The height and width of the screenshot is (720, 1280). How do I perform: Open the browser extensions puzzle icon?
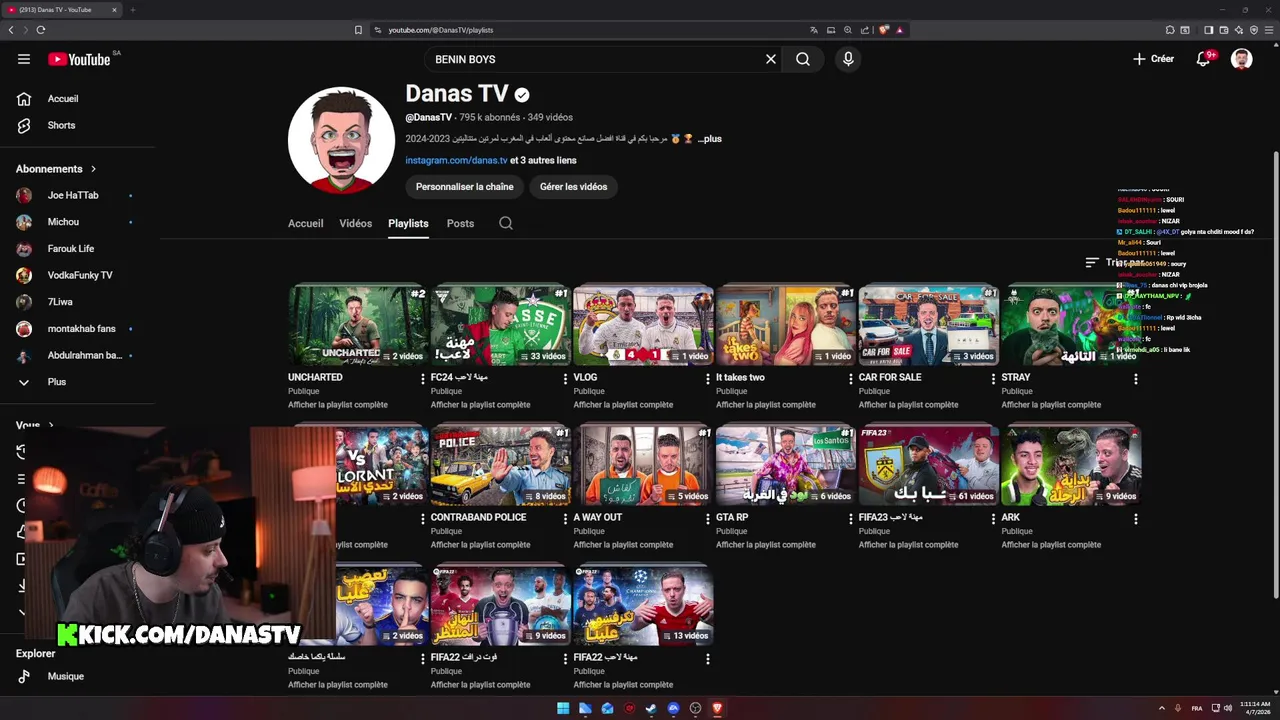tap(1170, 30)
